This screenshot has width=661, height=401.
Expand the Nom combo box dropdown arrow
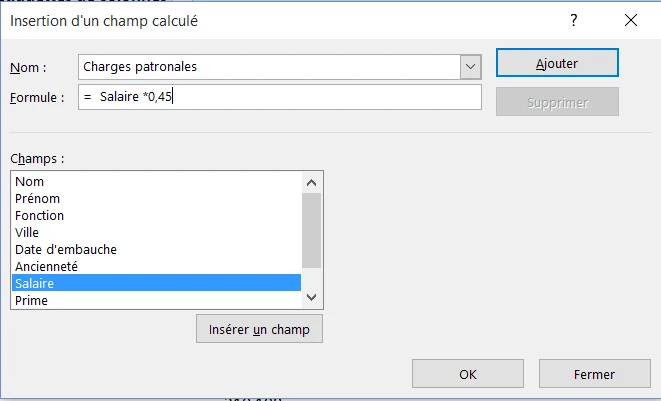coord(470,67)
